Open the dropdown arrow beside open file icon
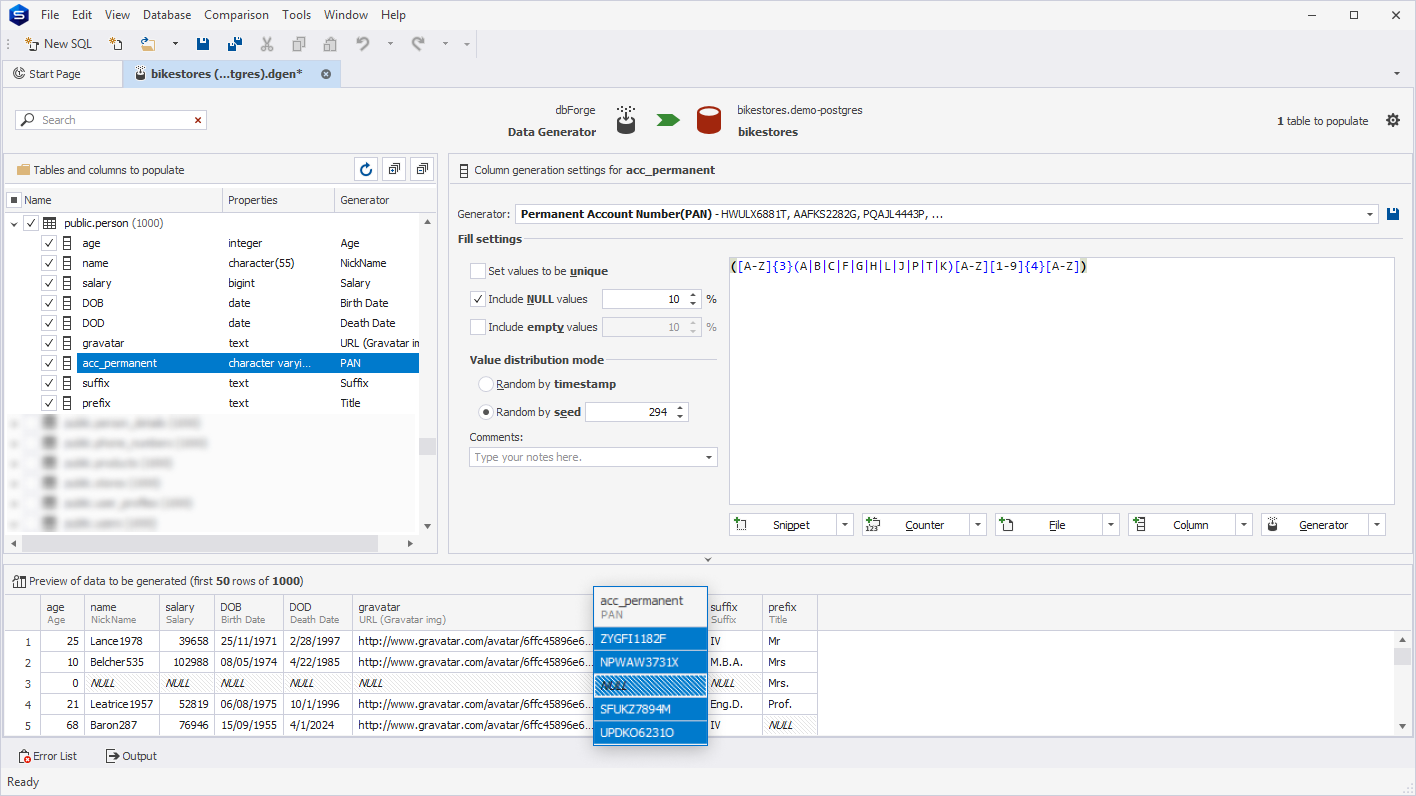The image size is (1416, 796). [x=175, y=44]
